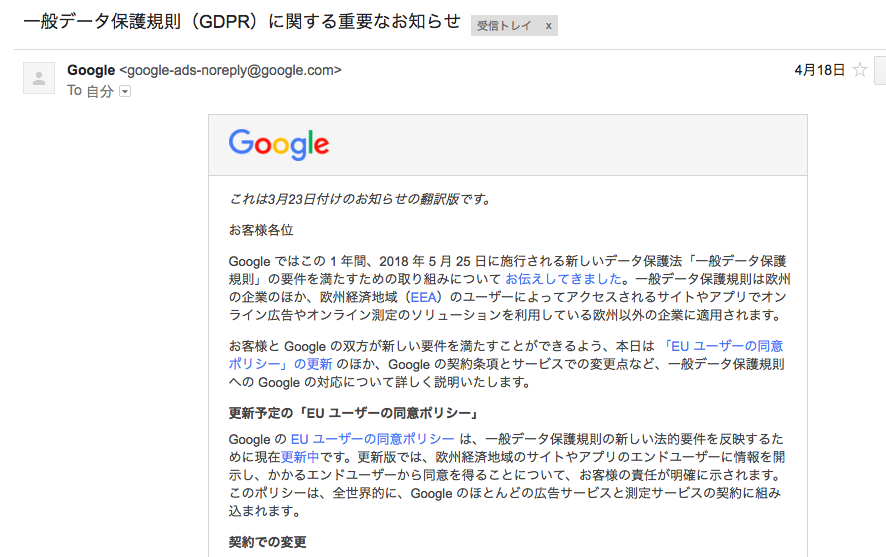Open the 更新中 link

point(300,457)
